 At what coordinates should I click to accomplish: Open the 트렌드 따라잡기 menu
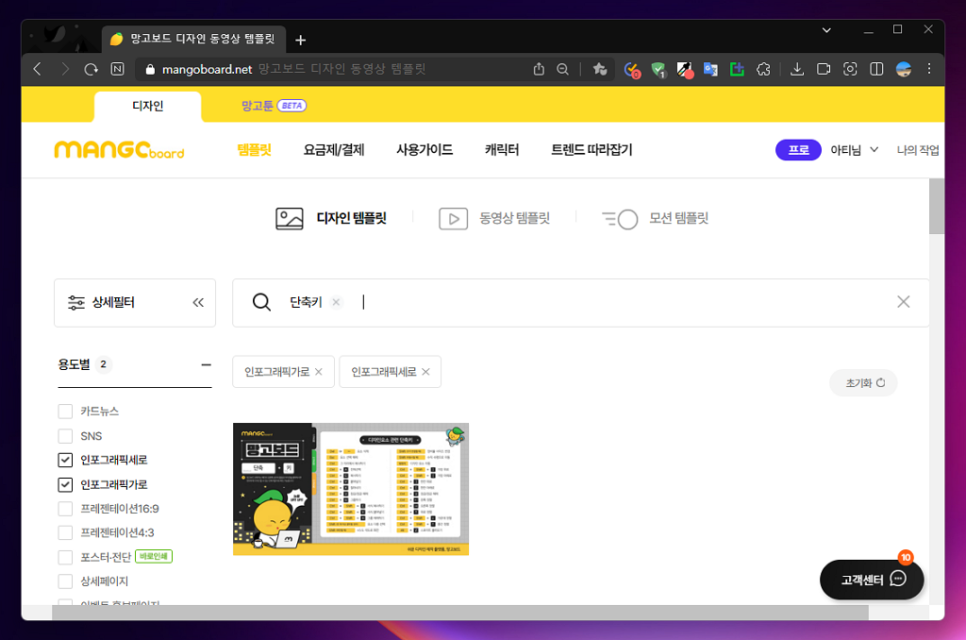coord(591,150)
